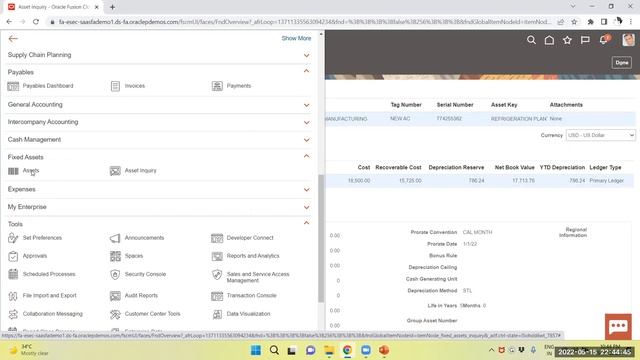
Task: Expand Cash Management section
Action: (x=307, y=140)
